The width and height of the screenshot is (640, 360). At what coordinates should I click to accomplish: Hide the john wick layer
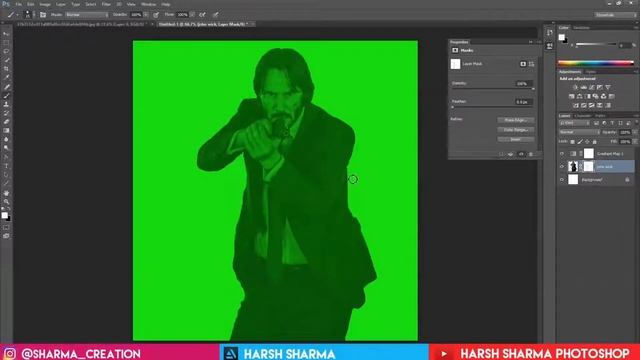tap(562, 167)
